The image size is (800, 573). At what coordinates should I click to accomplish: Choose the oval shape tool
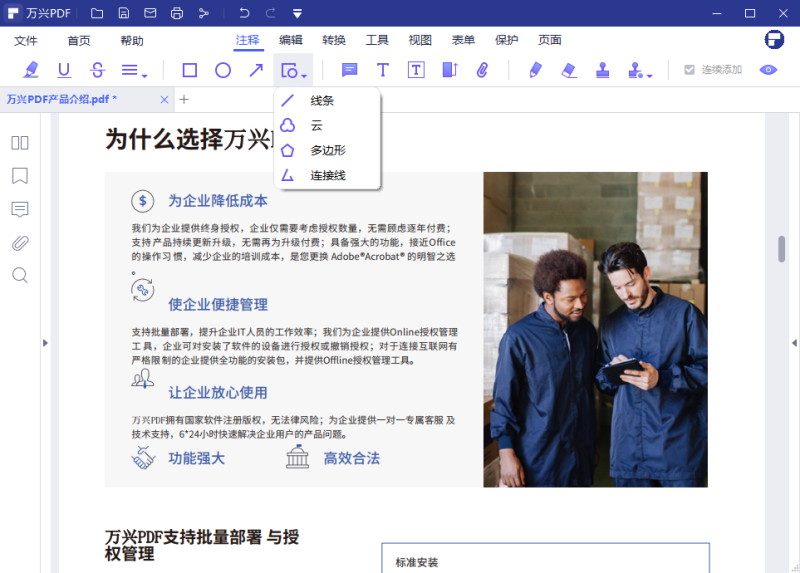[x=223, y=70]
